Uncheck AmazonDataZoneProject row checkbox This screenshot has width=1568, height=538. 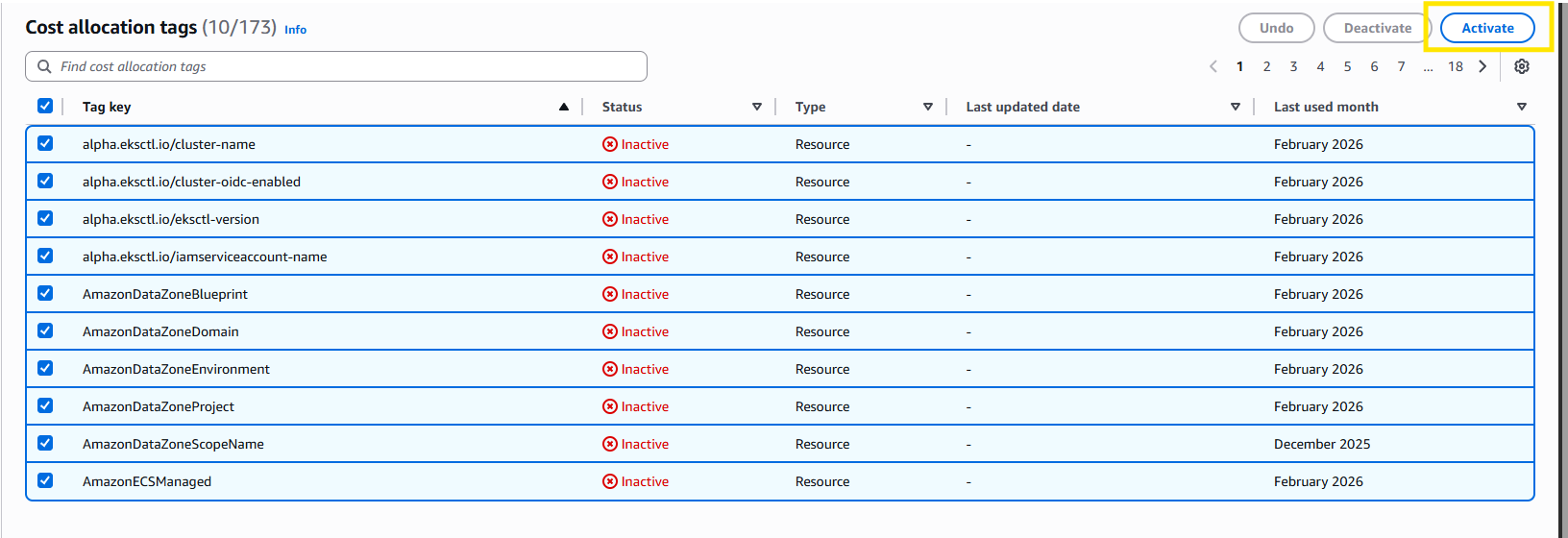tap(45, 405)
